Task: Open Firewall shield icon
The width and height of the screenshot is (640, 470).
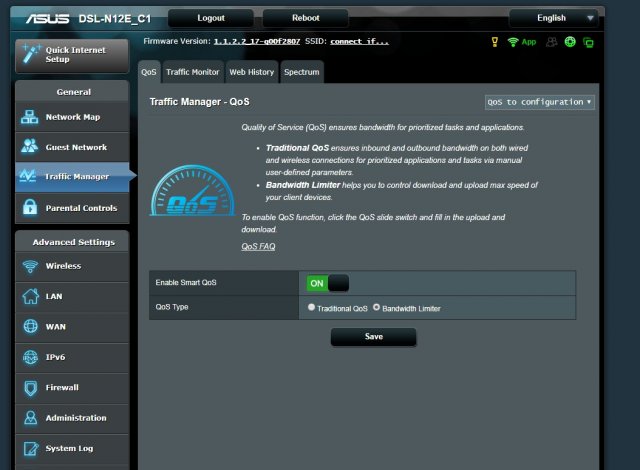Action: (x=29, y=387)
